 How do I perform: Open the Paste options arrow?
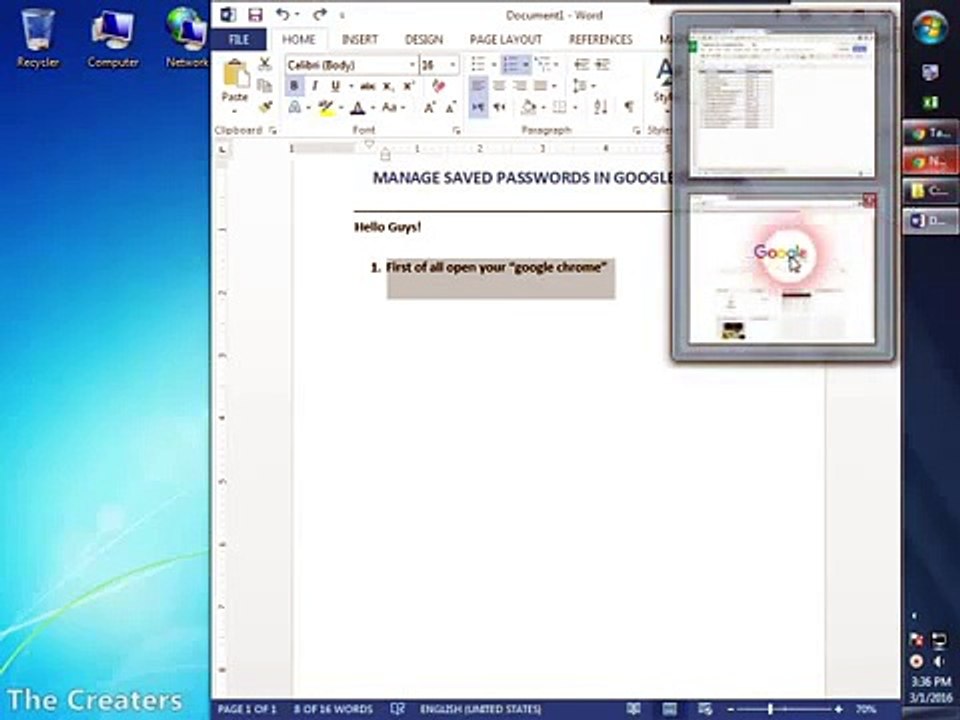click(x=234, y=111)
